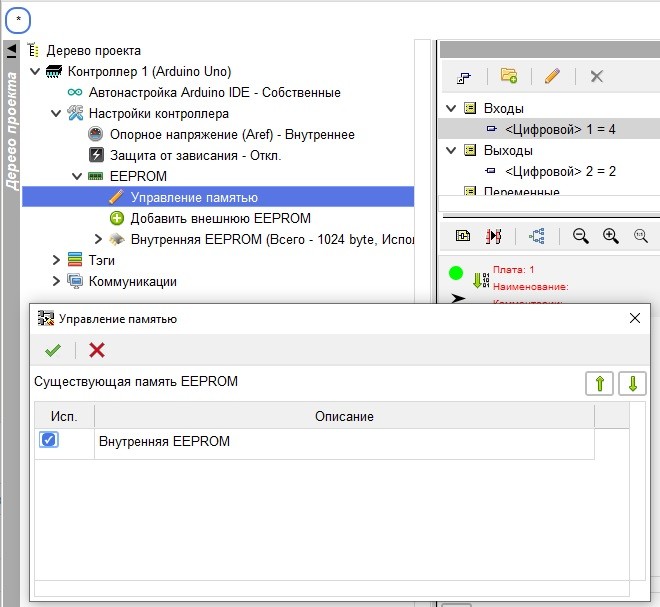Collapse the Настройки контроллера node
660x607 pixels.
click(x=56, y=113)
